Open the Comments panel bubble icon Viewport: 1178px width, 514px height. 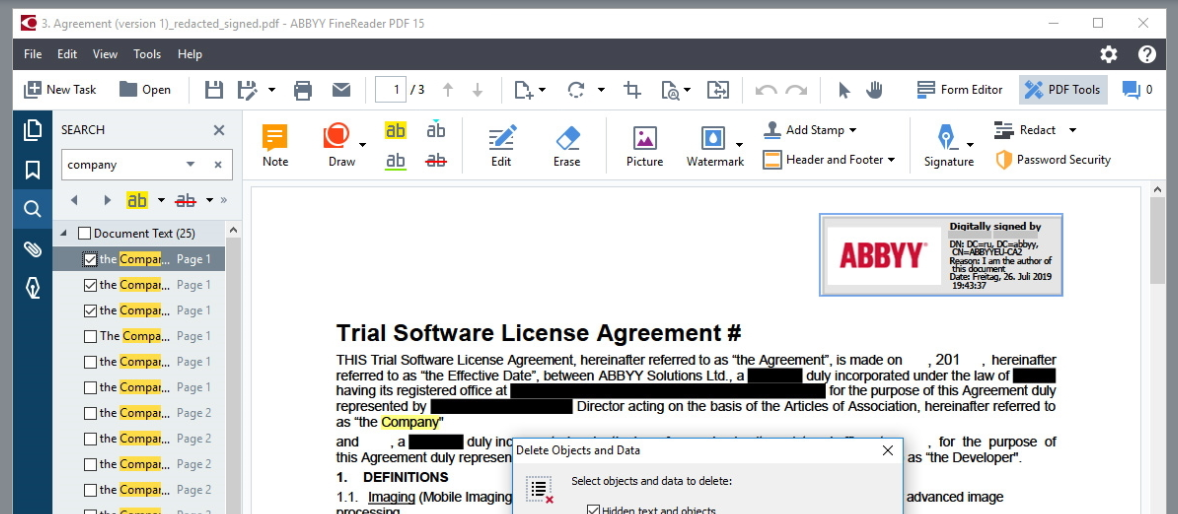point(1131,90)
